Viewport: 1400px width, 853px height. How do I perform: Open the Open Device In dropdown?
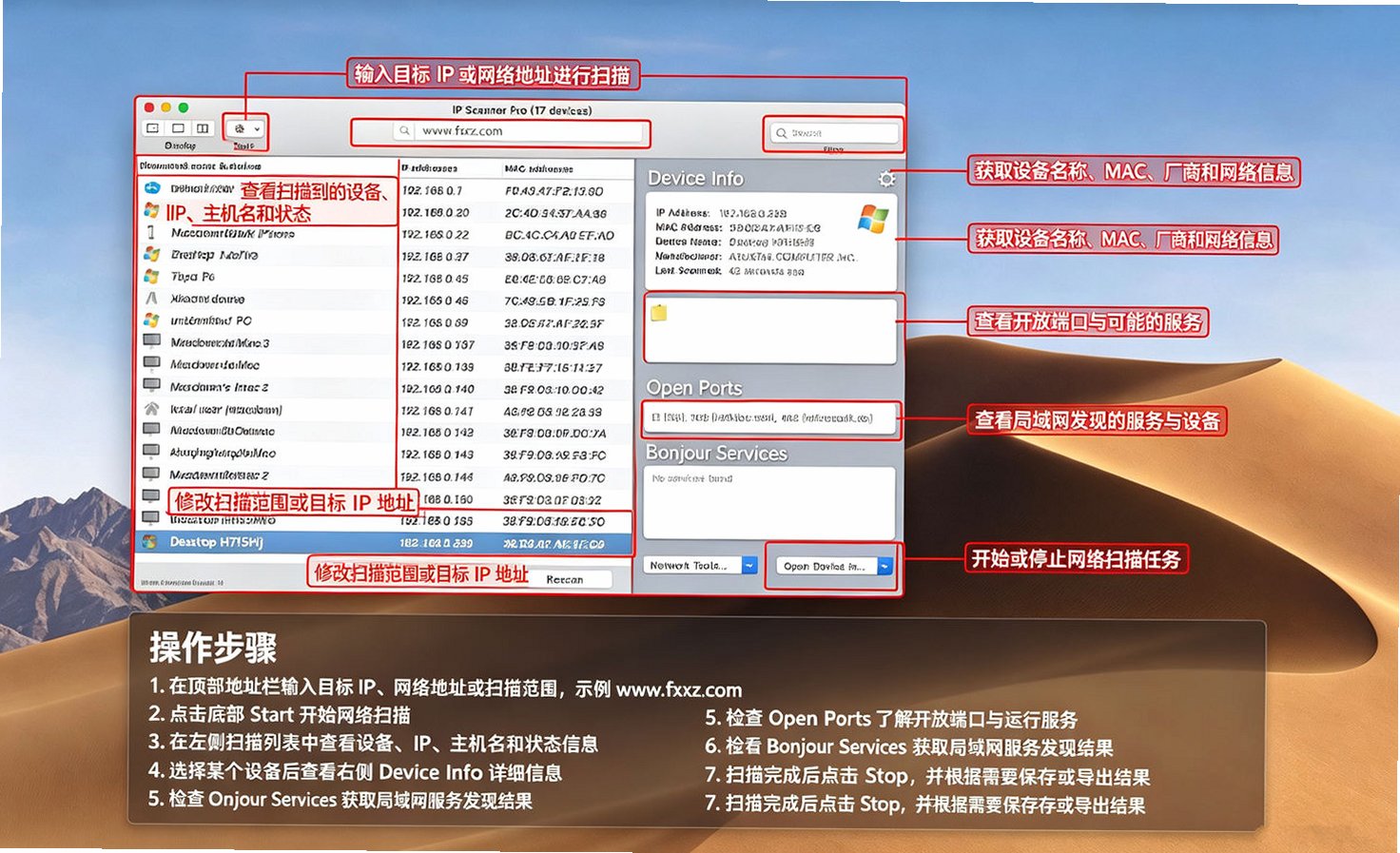pyautogui.click(x=835, y=566)
